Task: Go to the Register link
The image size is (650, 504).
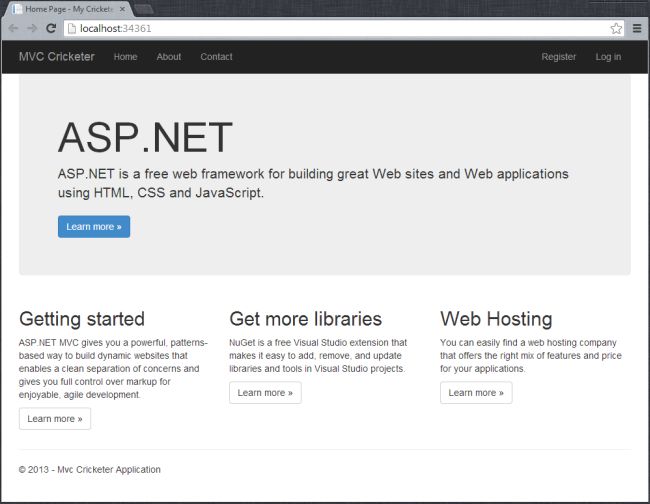Action: tap(558, 57)
